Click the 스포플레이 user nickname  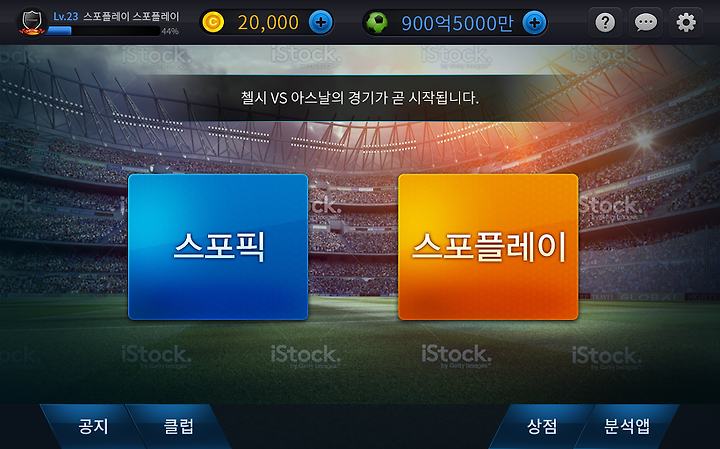click(x=131, y=17)
